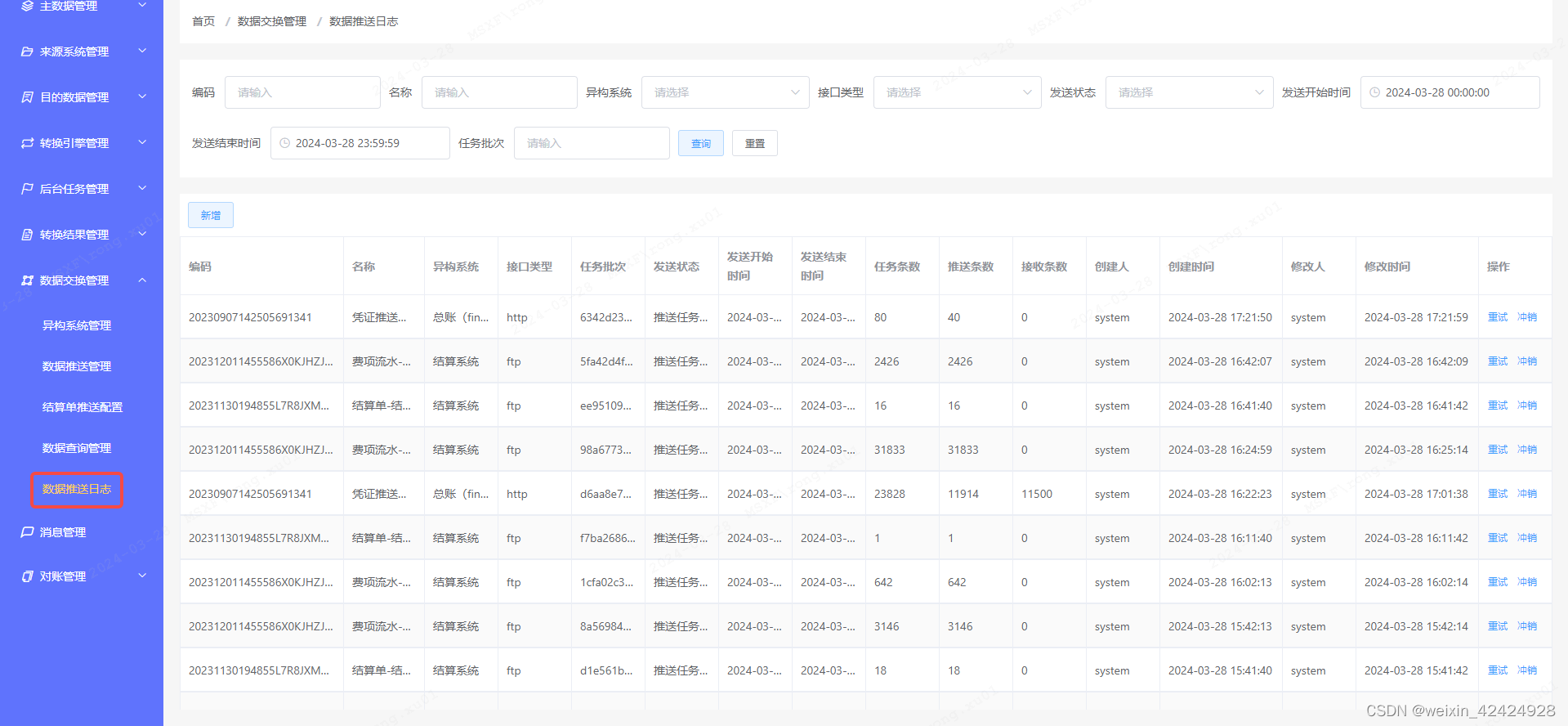
Task: Open the 接口类型 dropdown
Action: [958, 92]
